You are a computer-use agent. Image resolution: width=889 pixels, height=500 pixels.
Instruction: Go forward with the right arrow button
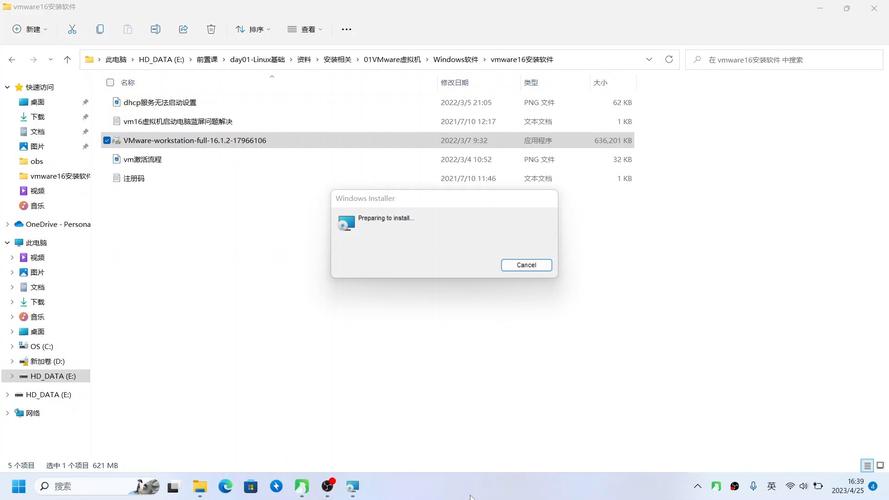[x=33, y=60]
